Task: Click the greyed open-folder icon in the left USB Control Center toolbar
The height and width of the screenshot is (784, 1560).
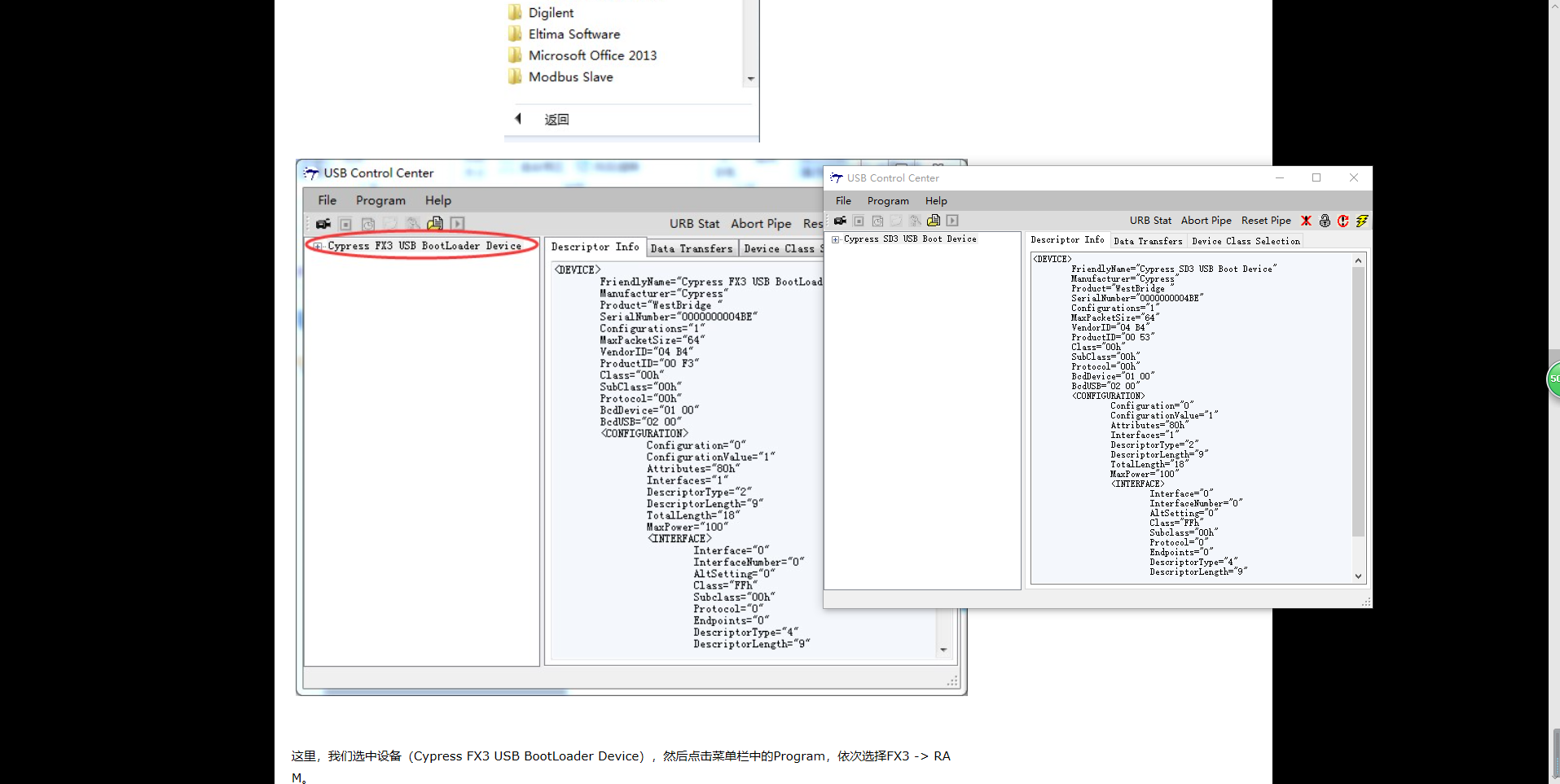Action: click(390, 224)
